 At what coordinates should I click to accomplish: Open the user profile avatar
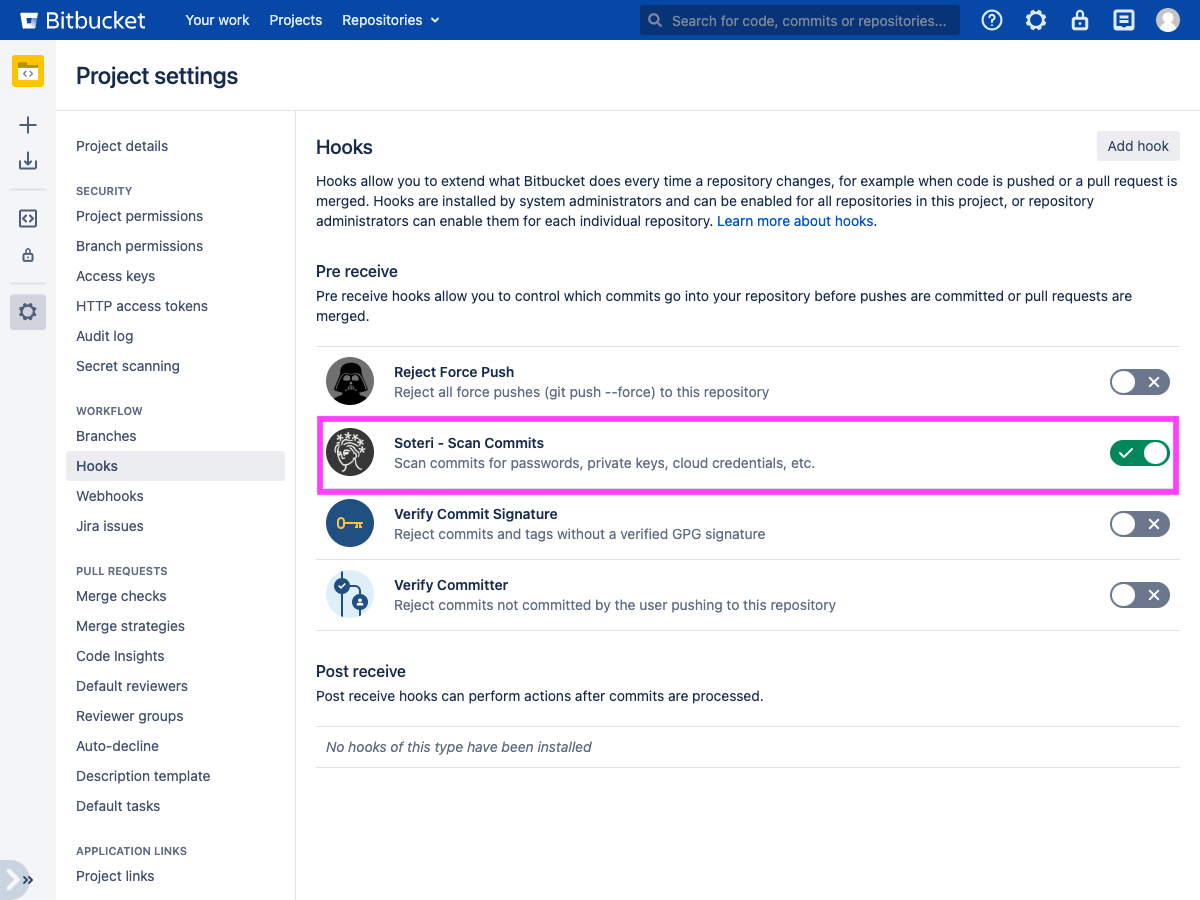[1168, 20]
